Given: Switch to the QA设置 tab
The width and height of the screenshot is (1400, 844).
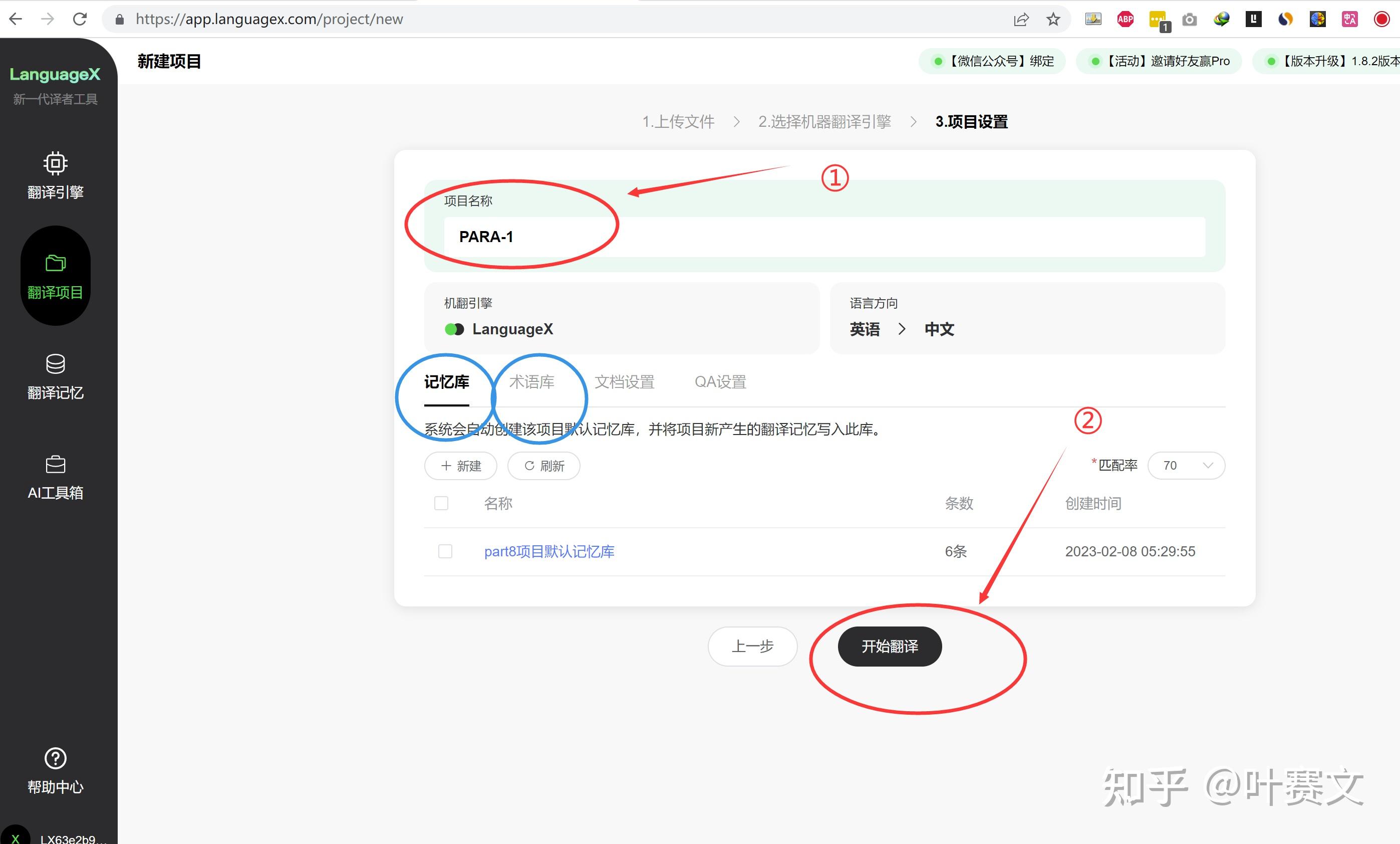Looking at the screenshot, I should pyautogui.click(x=720, y=382).
